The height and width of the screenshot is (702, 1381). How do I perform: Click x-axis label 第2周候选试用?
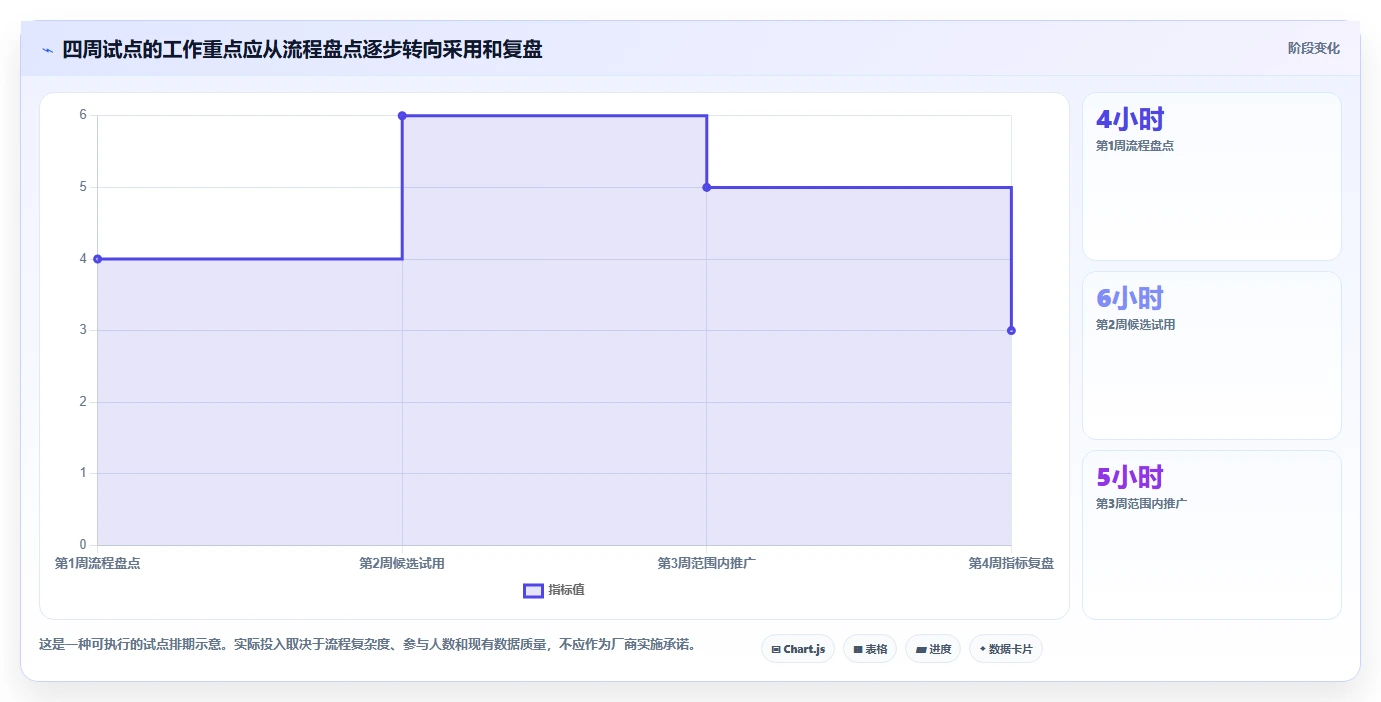point(402,563)
